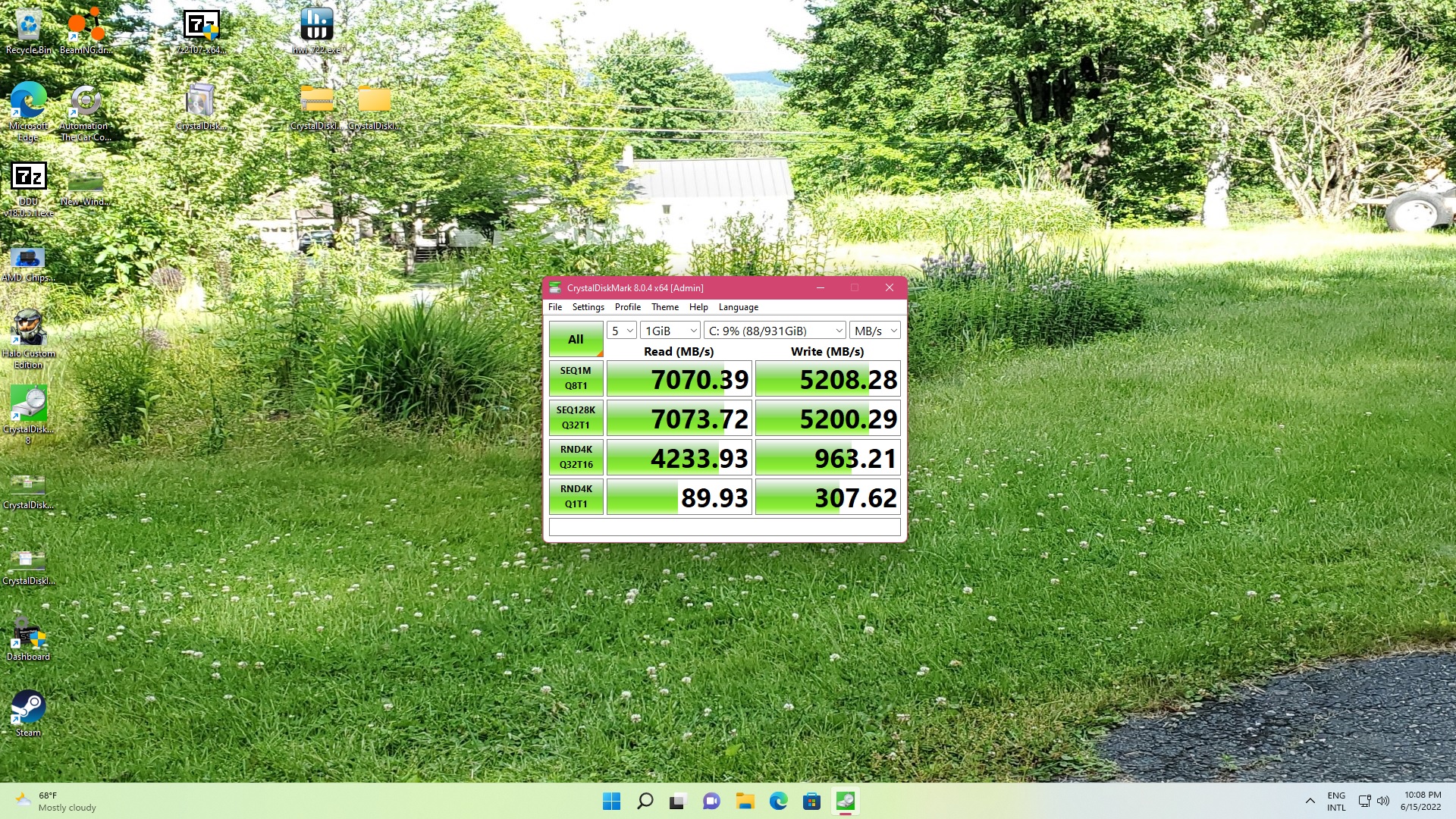Open the drive dropdown showing C: 9%
Viewport: 1456px width, 819px height.
pos(774,331)
